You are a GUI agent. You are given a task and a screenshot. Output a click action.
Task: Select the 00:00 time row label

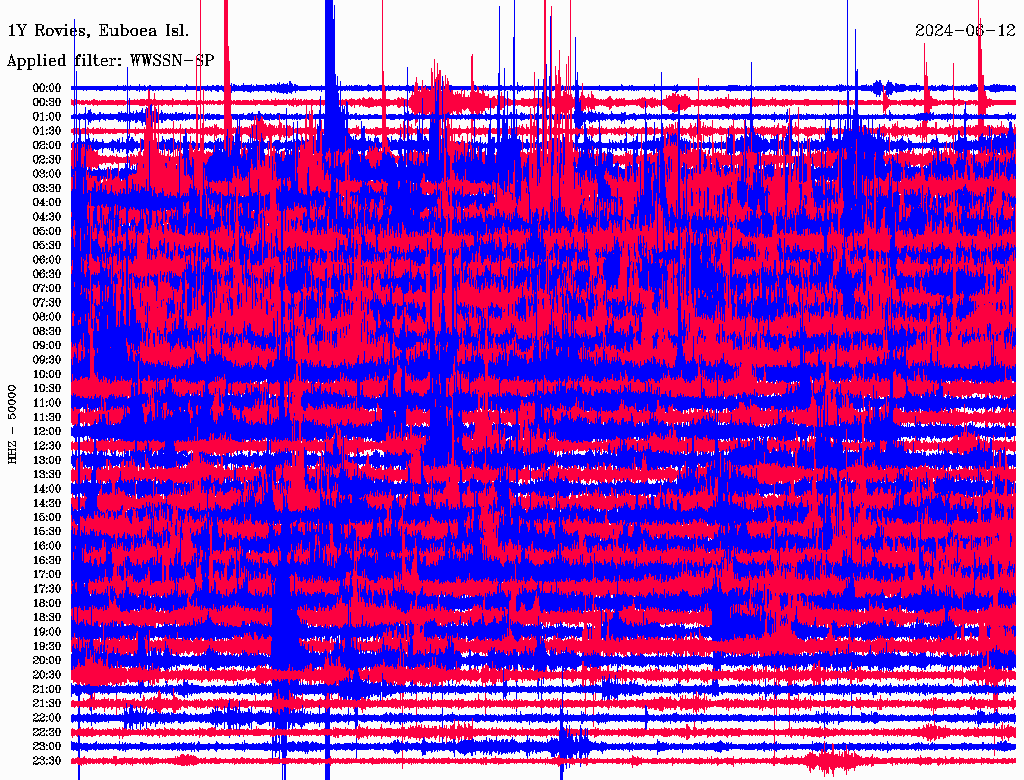click(47, 88)
